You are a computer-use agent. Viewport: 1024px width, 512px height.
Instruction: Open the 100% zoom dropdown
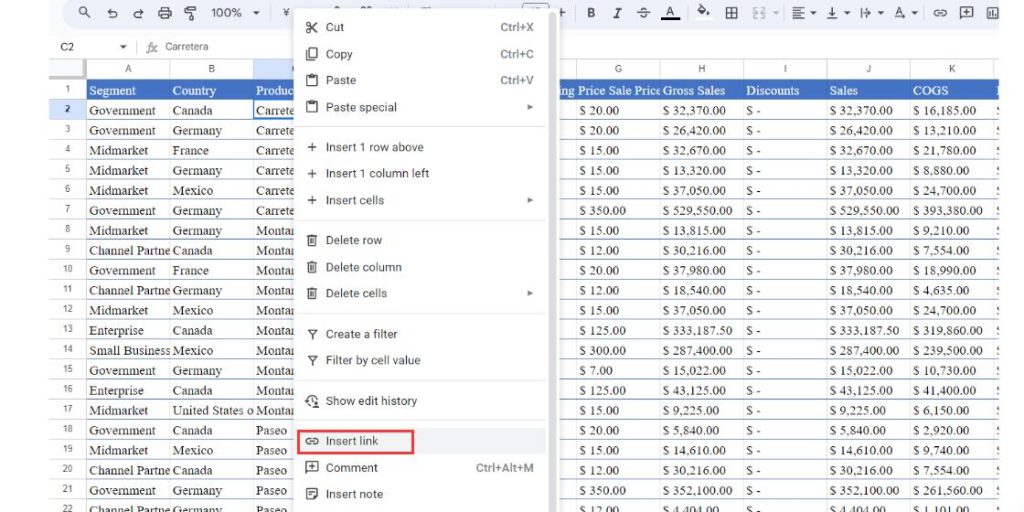pyautogui.click(x=235, y=12)
